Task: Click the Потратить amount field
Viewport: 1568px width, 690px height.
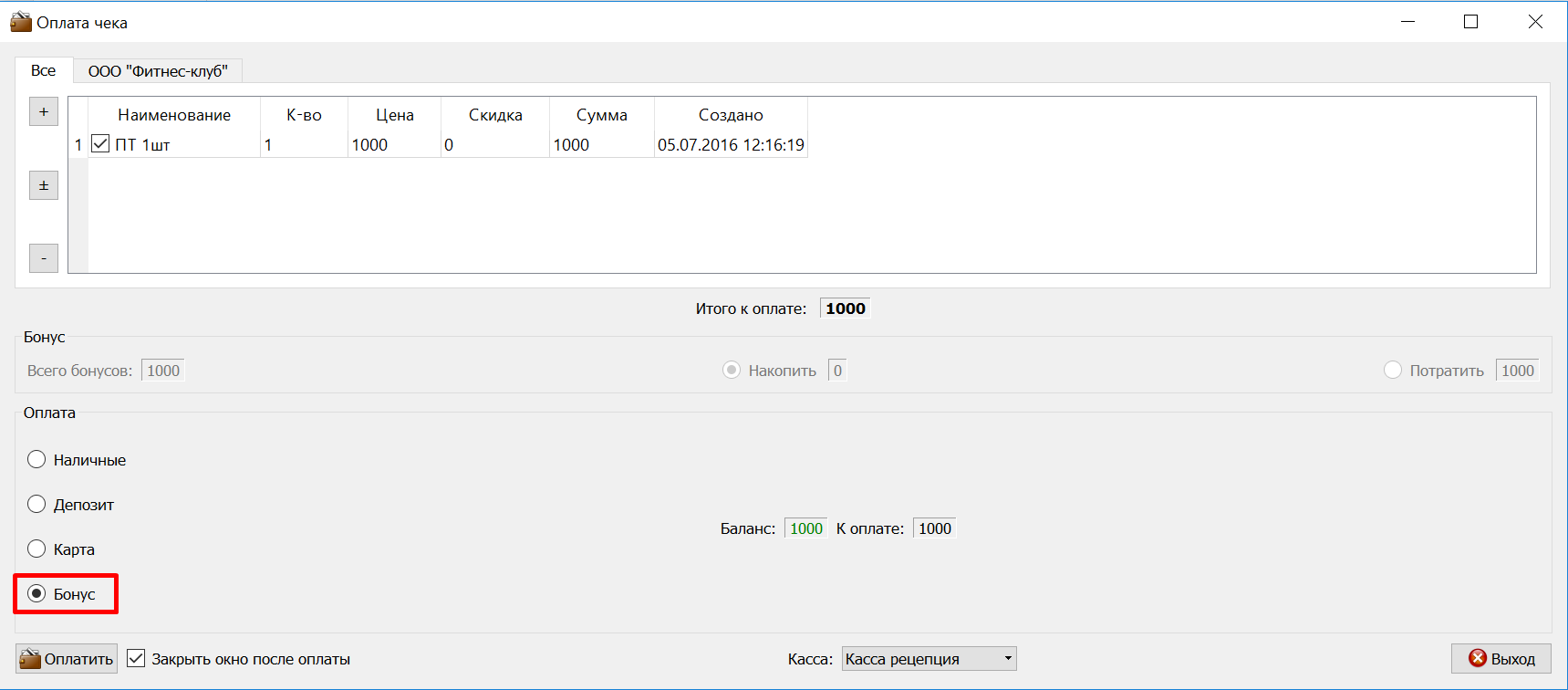Action: click(1518, 371)
